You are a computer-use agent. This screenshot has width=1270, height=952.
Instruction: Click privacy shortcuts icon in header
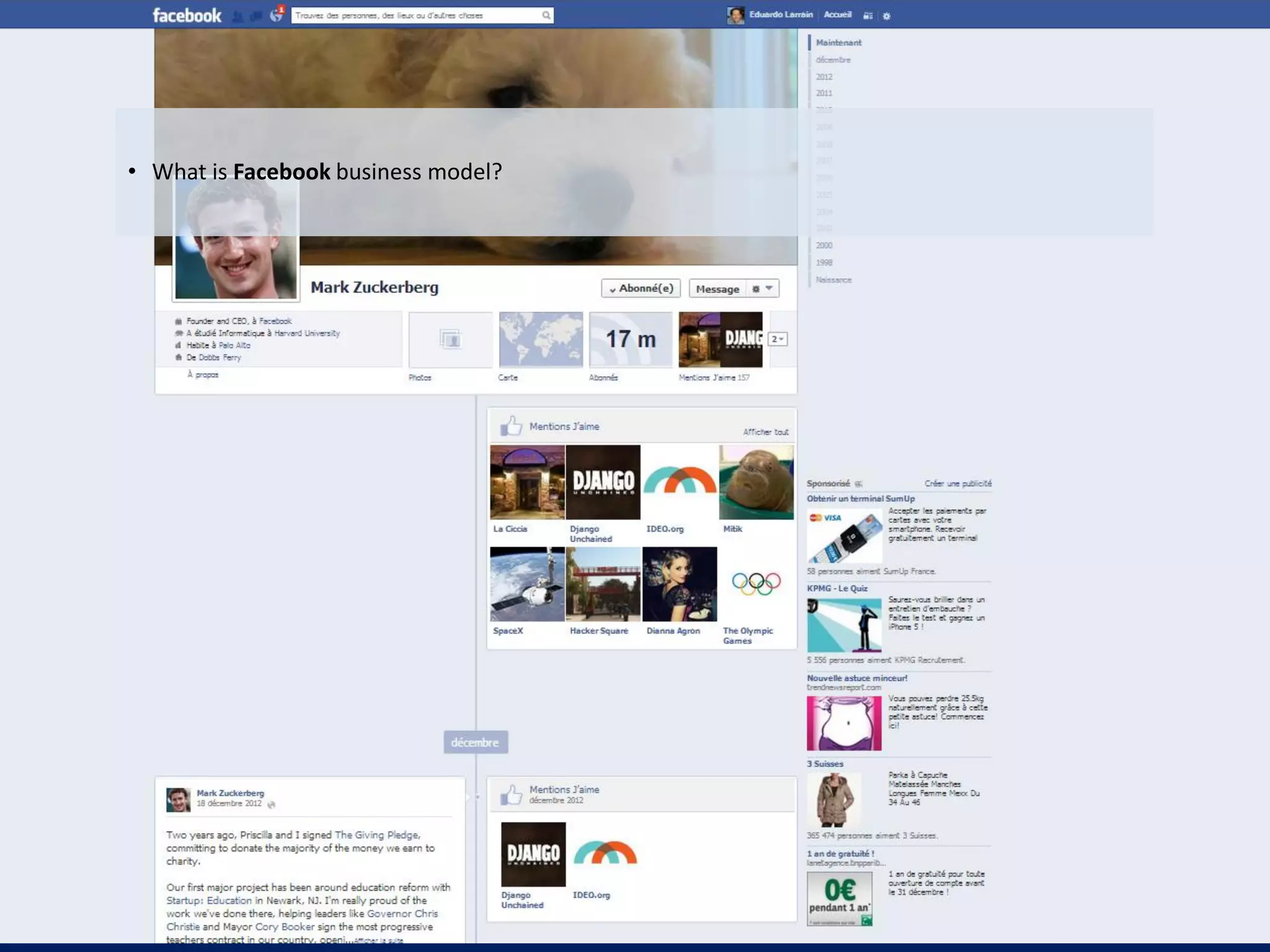coord(868,16)
